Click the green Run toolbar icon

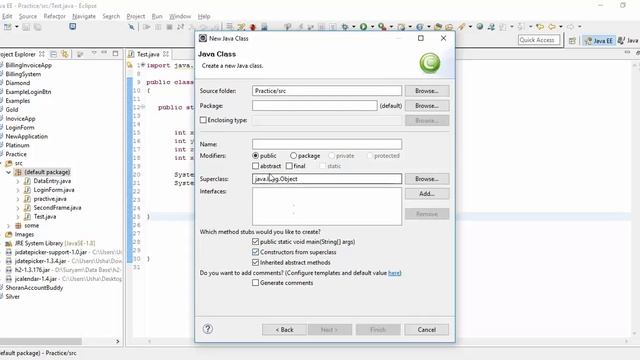[363, 27]
